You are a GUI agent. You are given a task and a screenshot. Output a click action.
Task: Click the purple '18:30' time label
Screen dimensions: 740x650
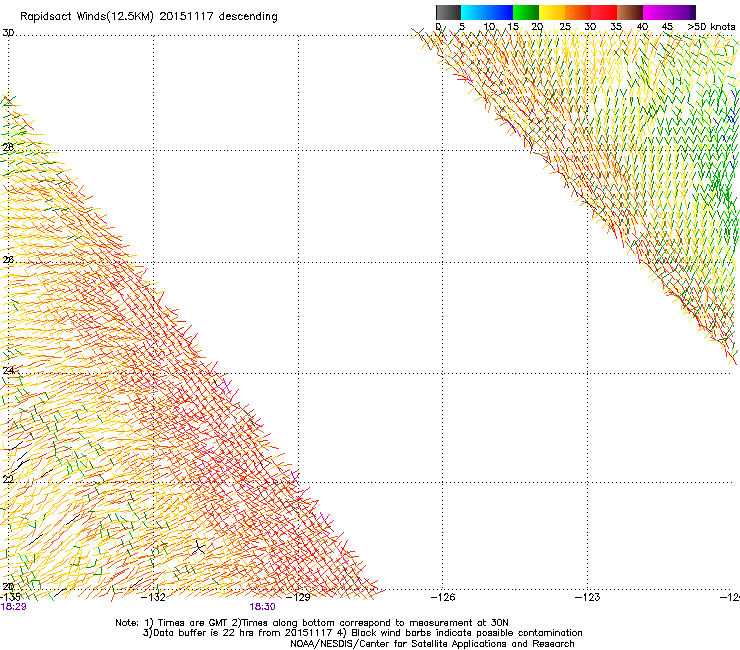point(262,607)
